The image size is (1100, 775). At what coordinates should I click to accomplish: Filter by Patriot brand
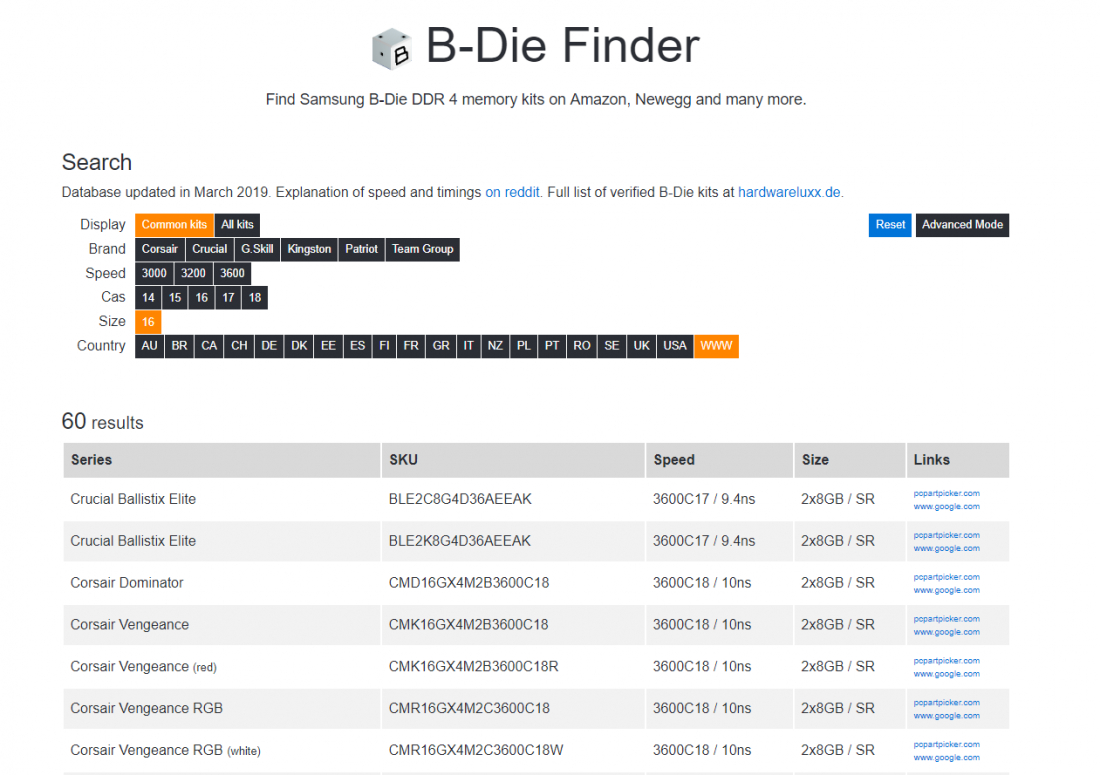(361, 249)
